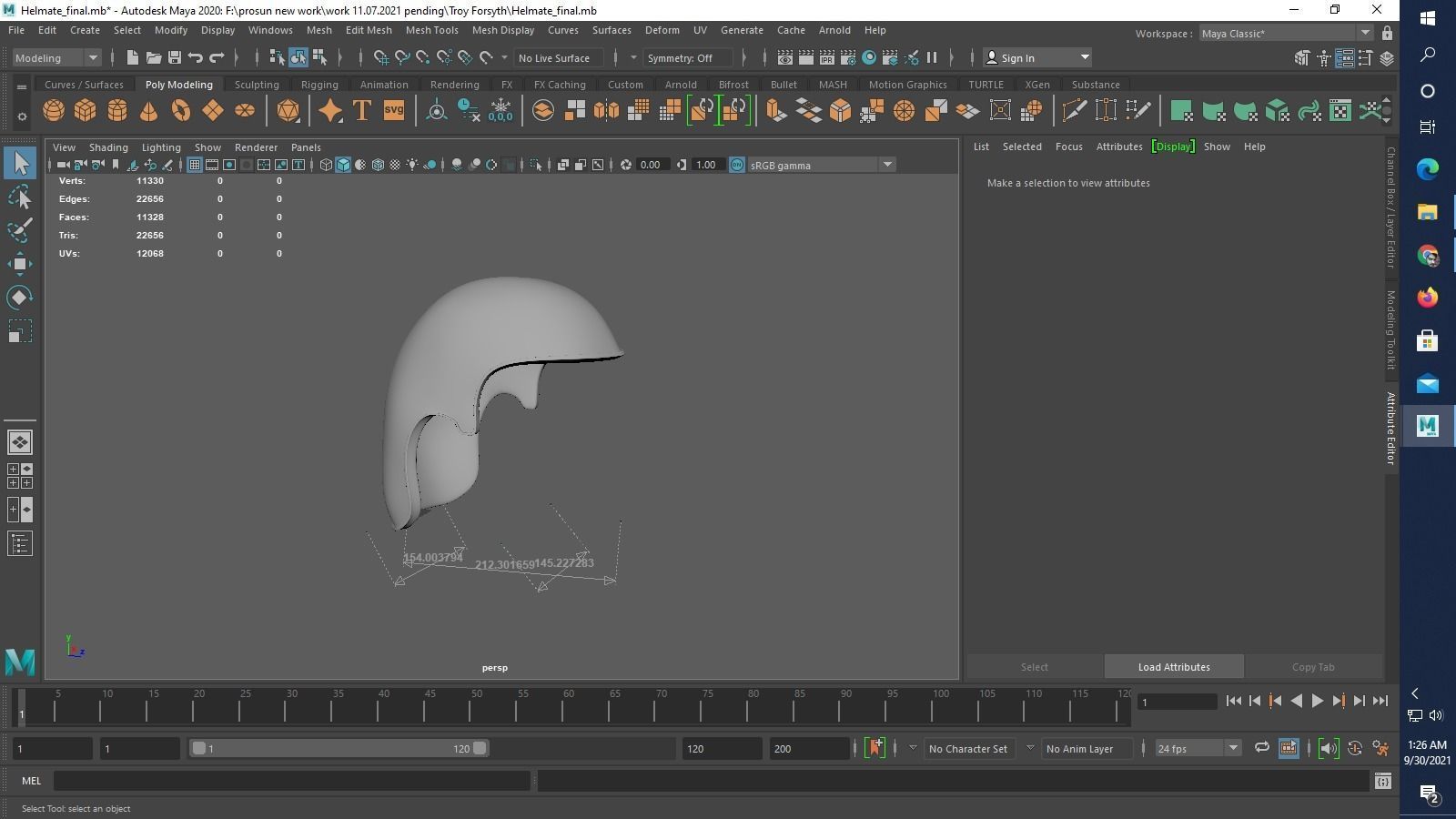Image resolution: width=1456 pixels, height=819 pixels.
Task: Open the Script Editor icon at bottom right
Action: coord(1383,781)
